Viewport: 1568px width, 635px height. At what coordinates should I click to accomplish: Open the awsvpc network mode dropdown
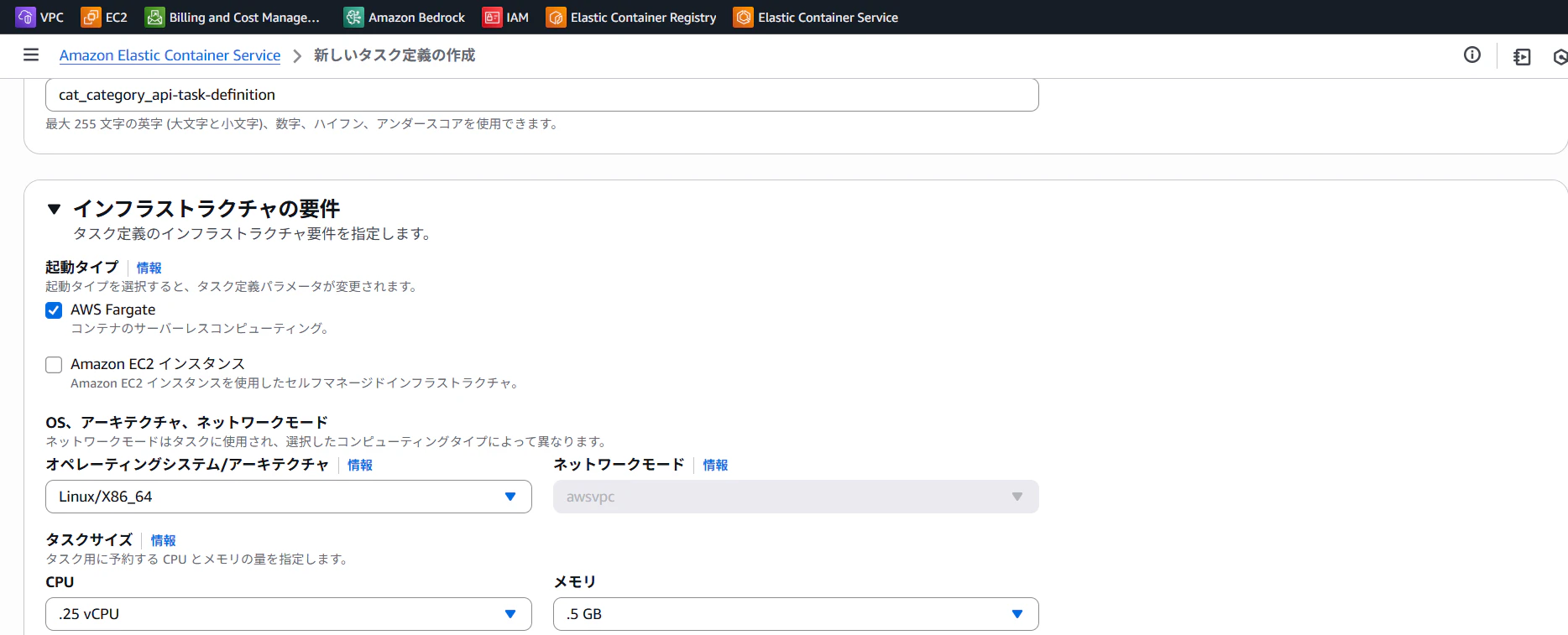796,497
